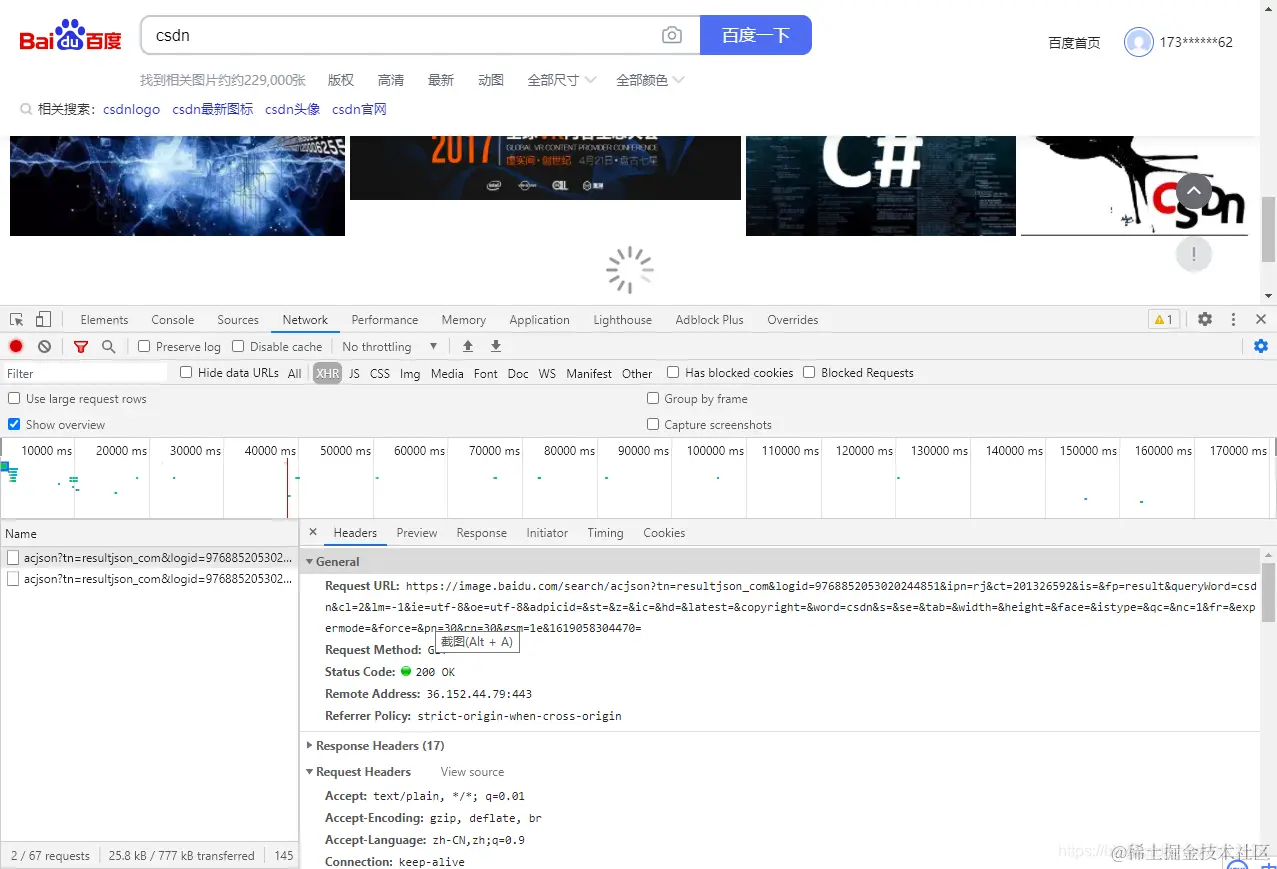Filter requests by JS type
Screen dimensions: 1277x869
354,373
